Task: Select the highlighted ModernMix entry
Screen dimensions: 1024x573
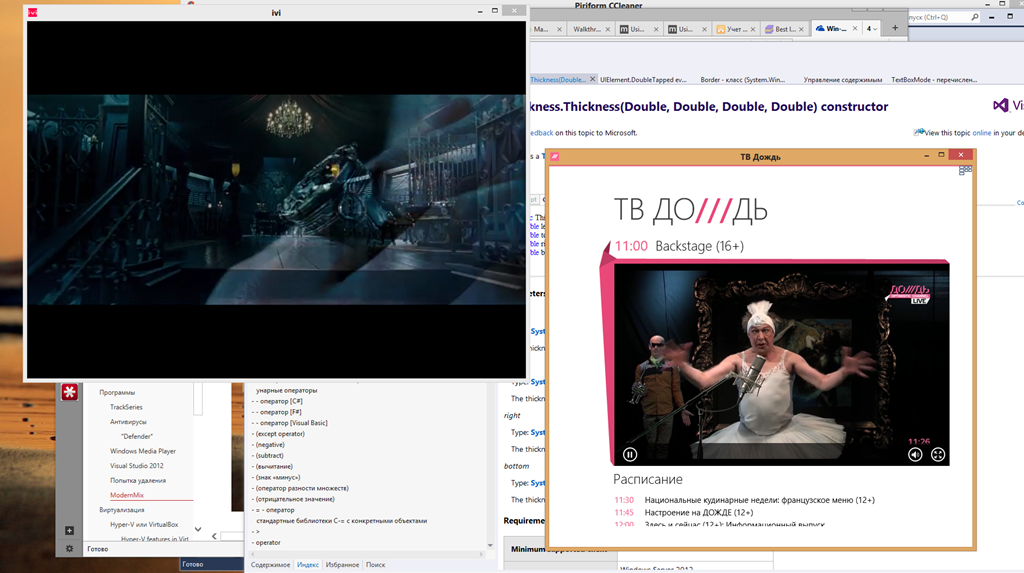Action: click(x=127, y=495)
